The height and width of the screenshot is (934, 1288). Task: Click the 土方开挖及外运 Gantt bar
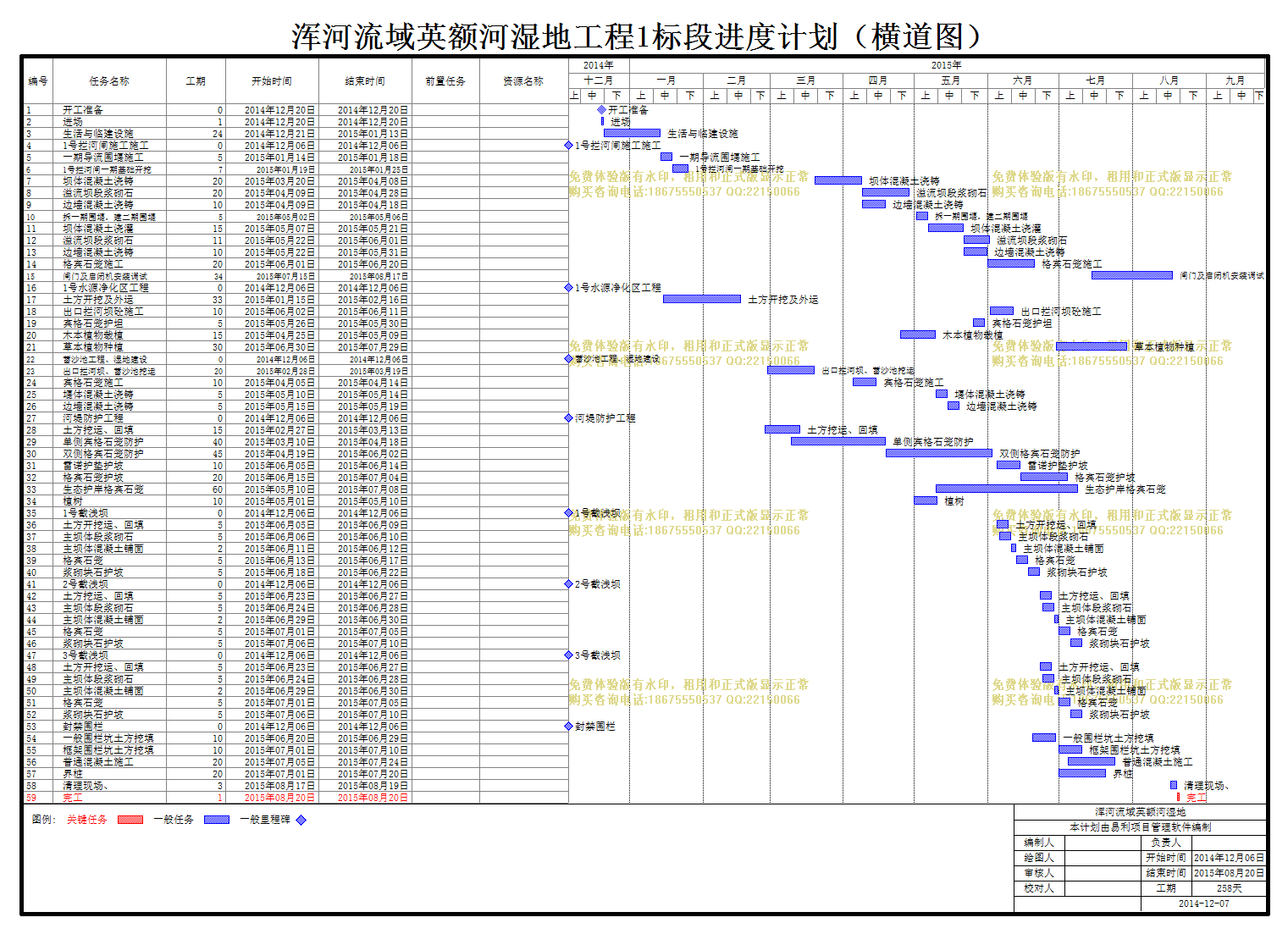coord(702,299)
